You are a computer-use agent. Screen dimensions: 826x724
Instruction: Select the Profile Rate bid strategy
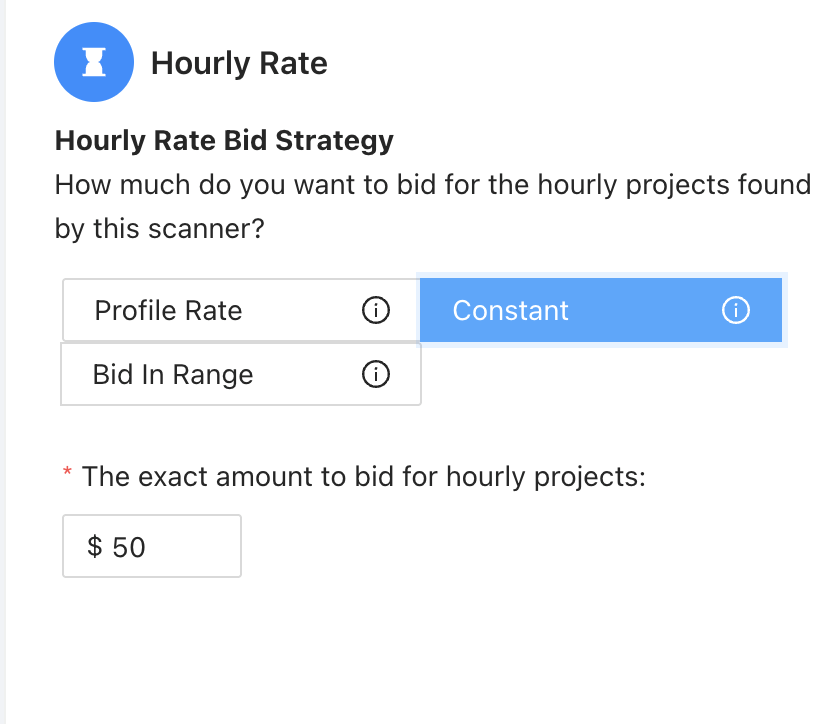click(241, 310)
